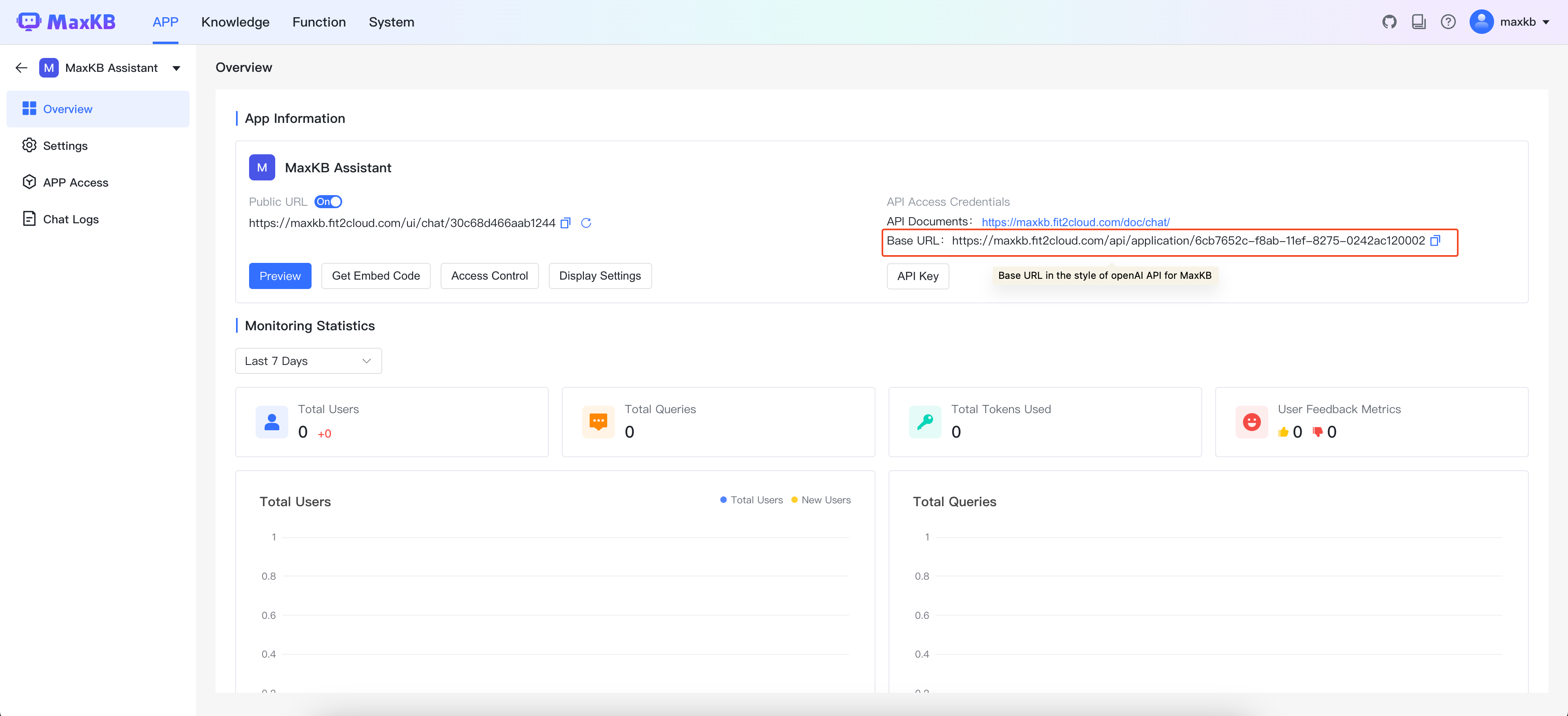Open the System tab
This screenshot has width=1568, height=716.
point(392,22)
